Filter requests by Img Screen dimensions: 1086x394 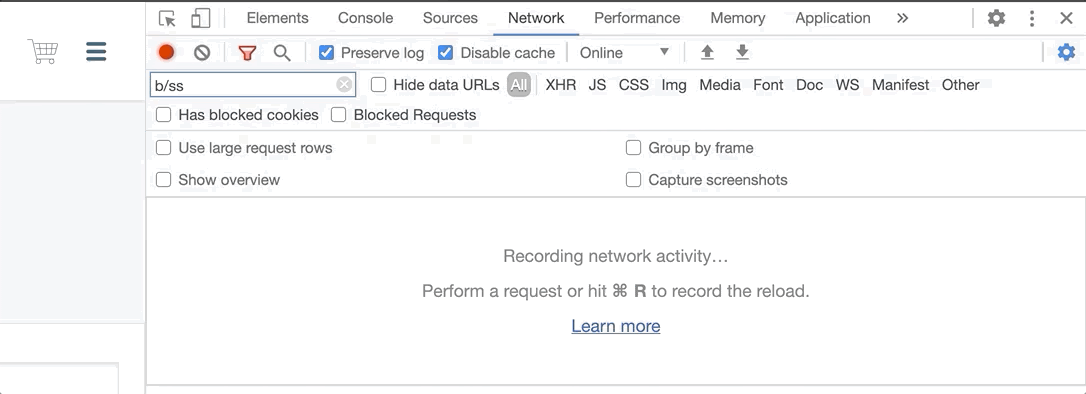(674, 85)
